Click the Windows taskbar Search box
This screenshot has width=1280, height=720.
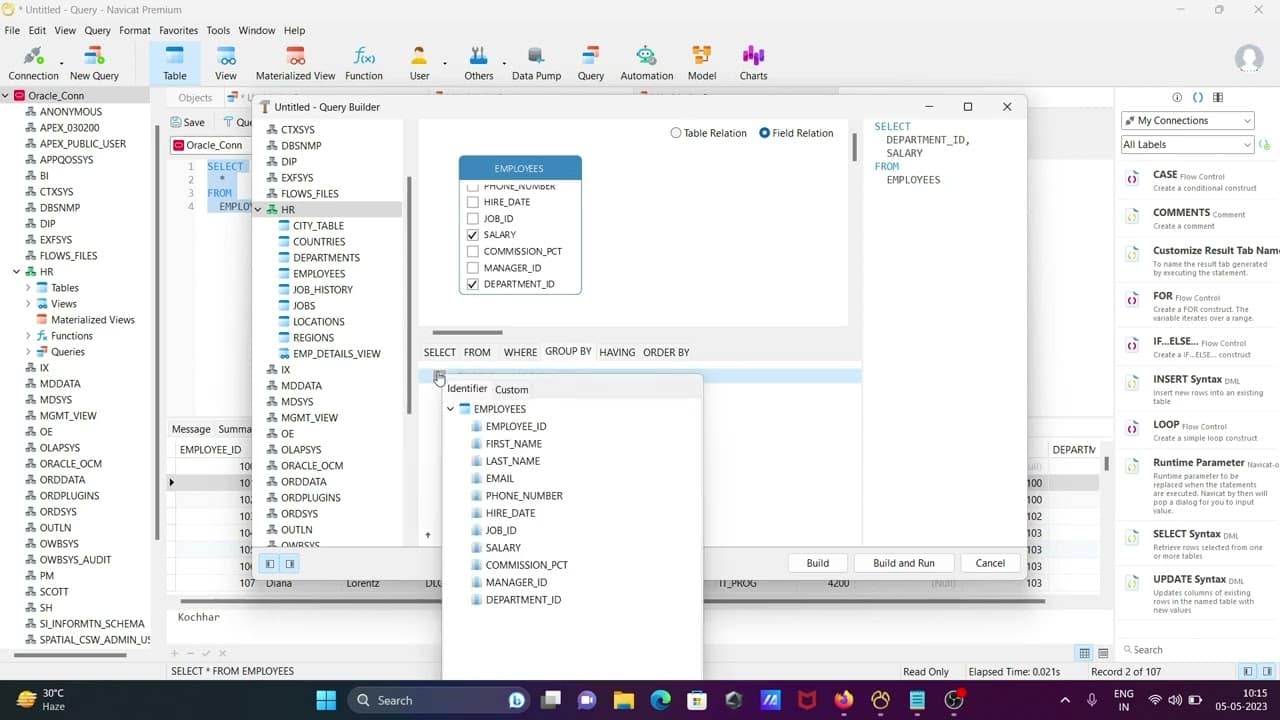[x=440, y=700]
